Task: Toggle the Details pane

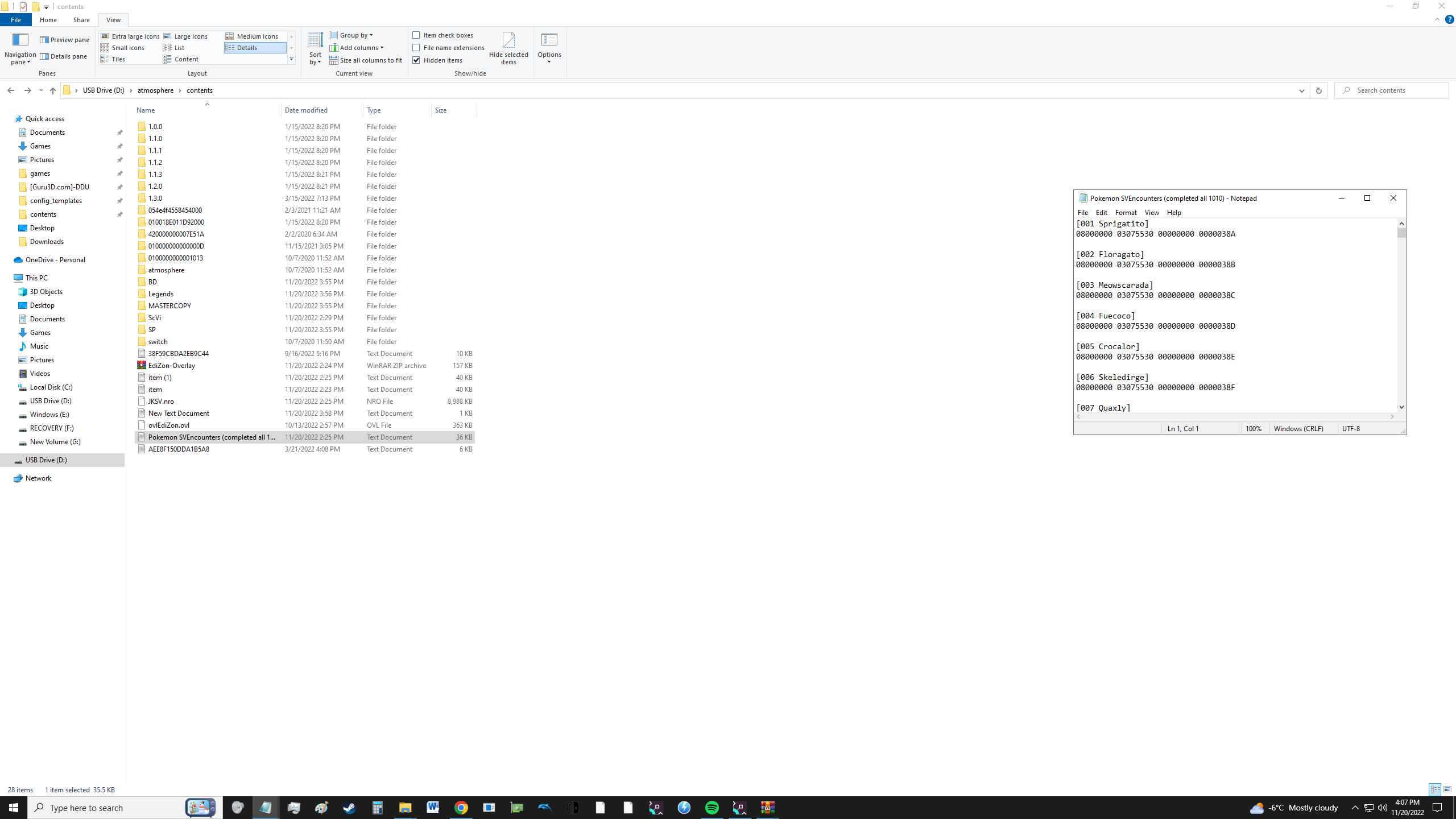Action: [63, 56]
